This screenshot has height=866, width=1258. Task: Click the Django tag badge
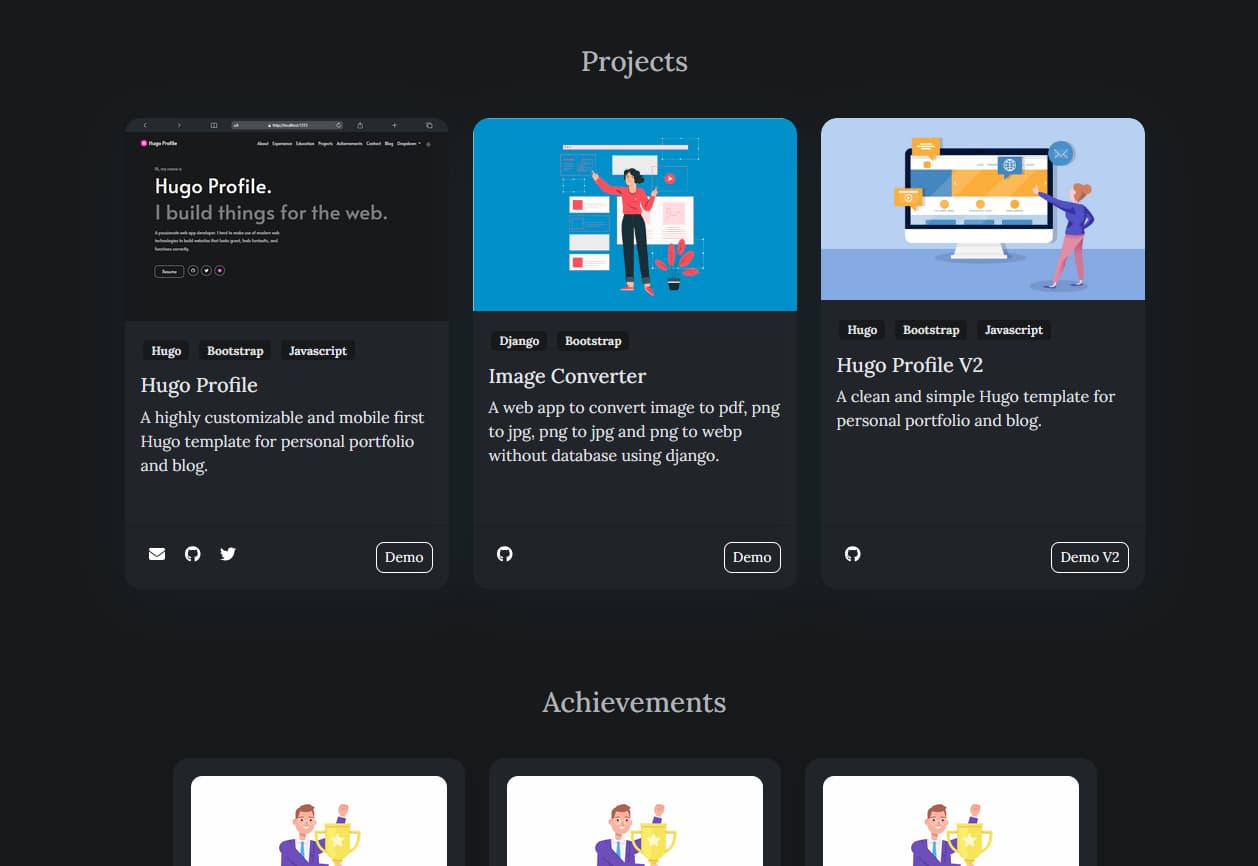tap(519, 341)
